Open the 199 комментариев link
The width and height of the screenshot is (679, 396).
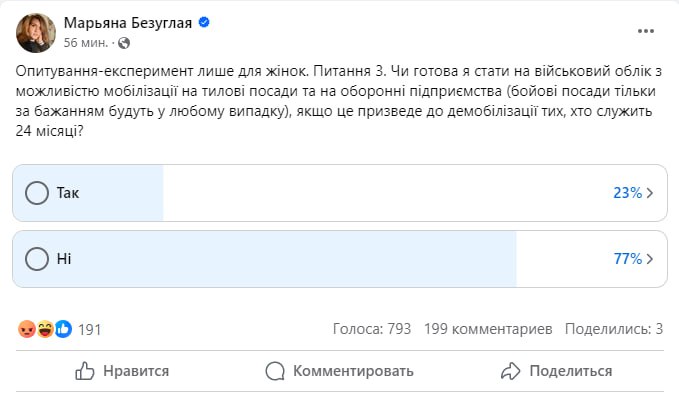488,329
